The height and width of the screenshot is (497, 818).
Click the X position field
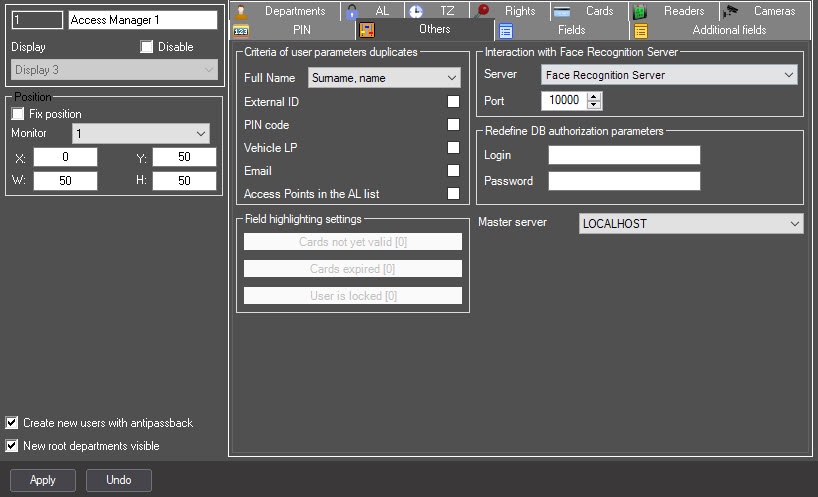point(65,157)
